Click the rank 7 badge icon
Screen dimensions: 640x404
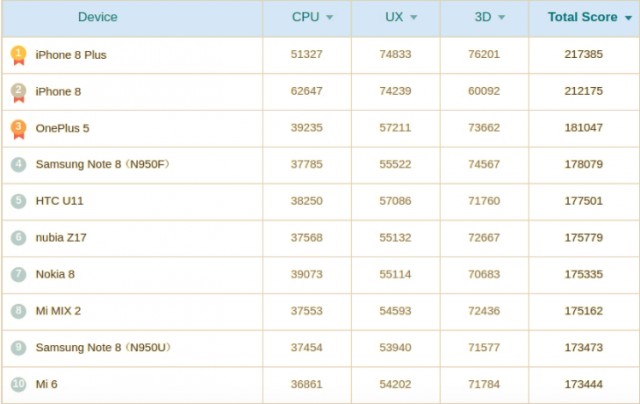pos(18,275)
